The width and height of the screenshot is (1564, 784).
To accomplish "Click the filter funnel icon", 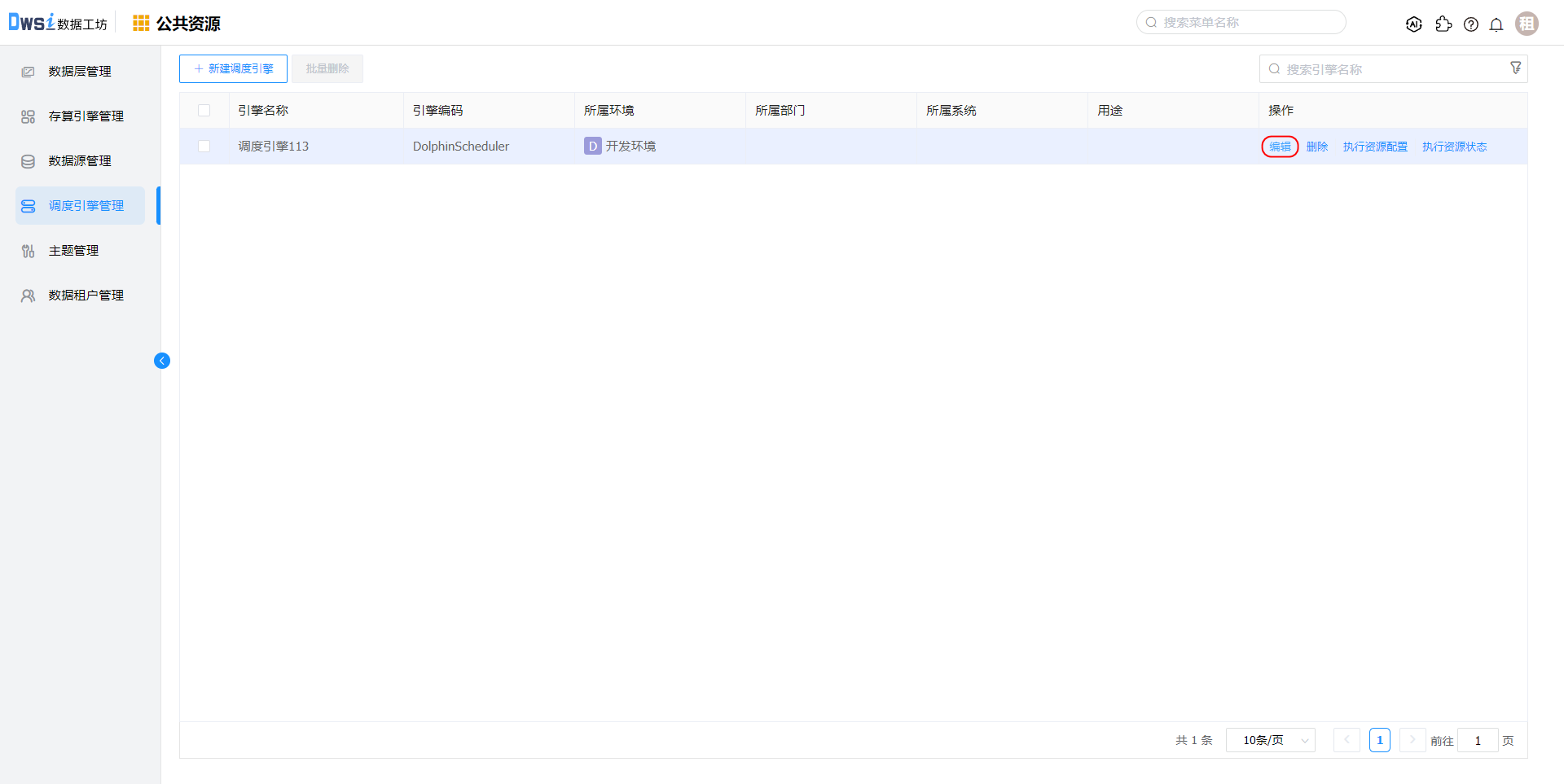I will tap(1516, 68).
